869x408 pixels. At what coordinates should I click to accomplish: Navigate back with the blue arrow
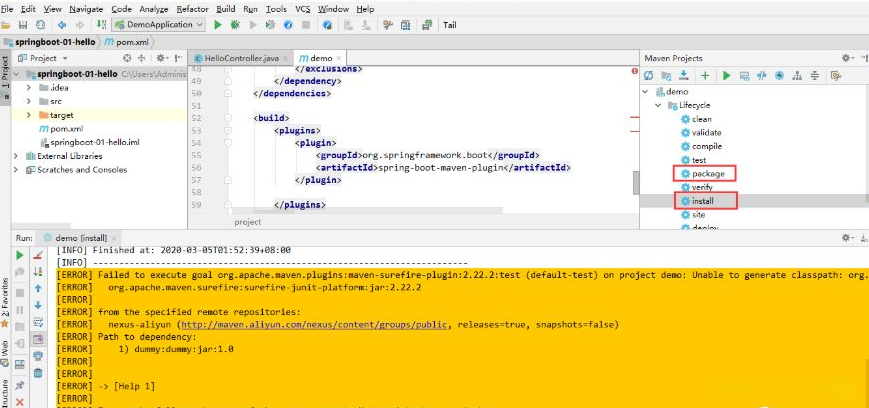[62, 25]
